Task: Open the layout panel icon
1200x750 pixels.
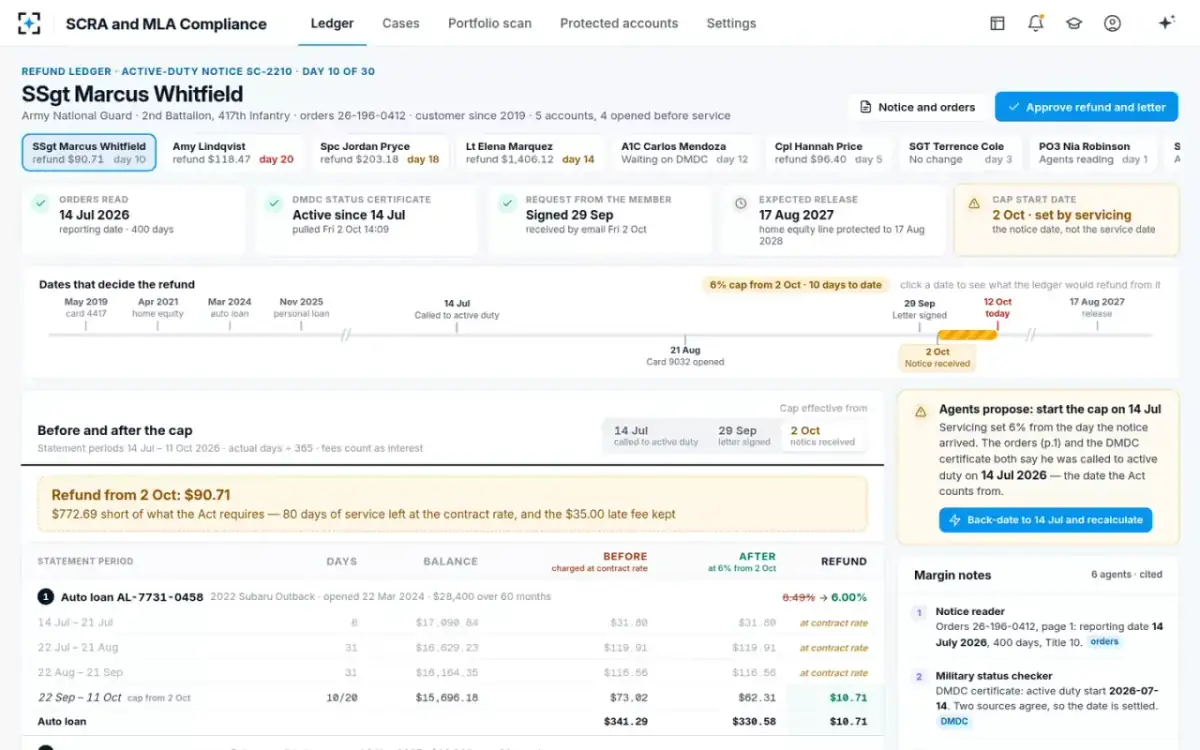Action: [x=997, y=23]
